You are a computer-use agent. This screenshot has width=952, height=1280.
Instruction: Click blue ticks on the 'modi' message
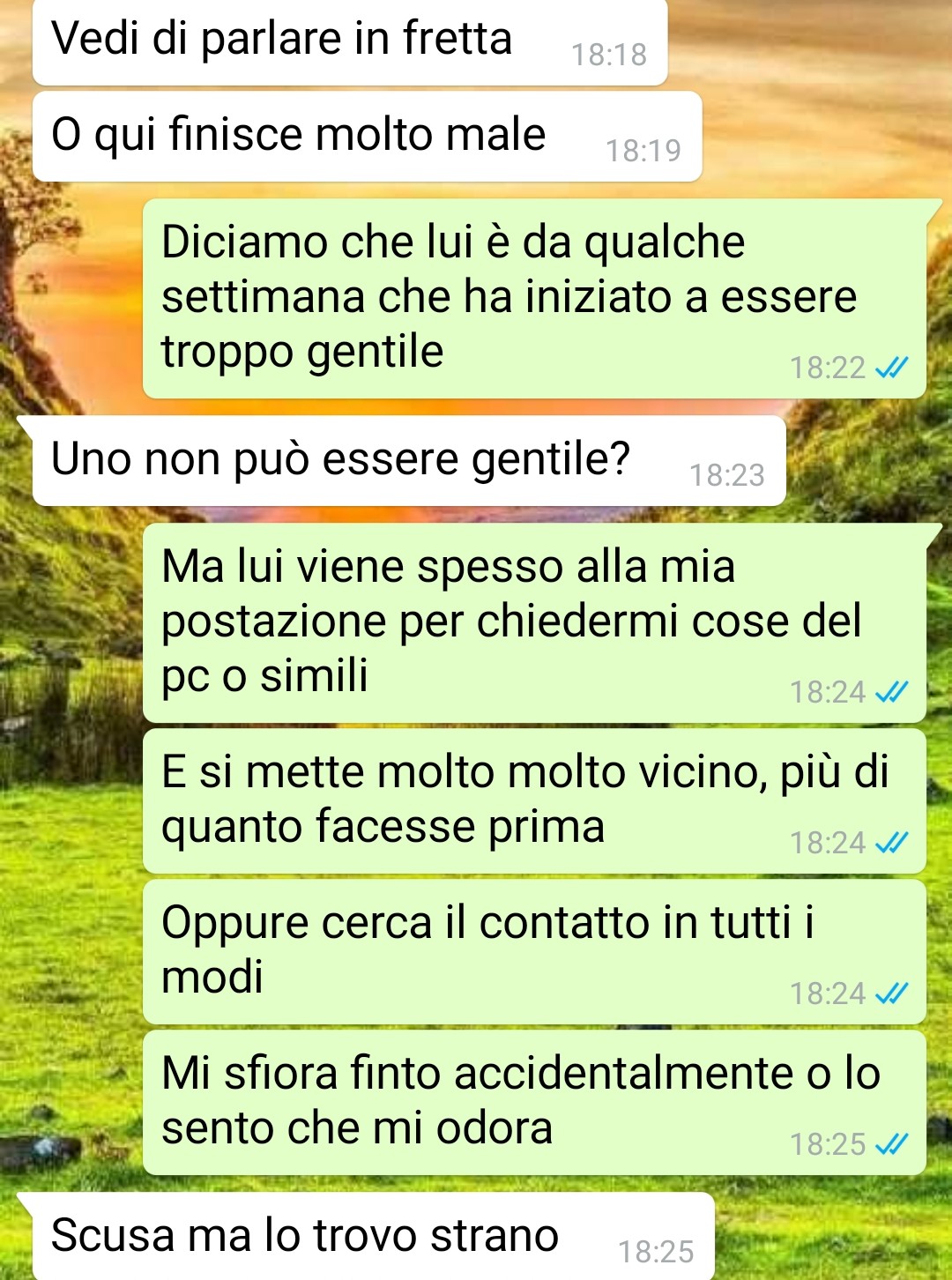(891, 993)
